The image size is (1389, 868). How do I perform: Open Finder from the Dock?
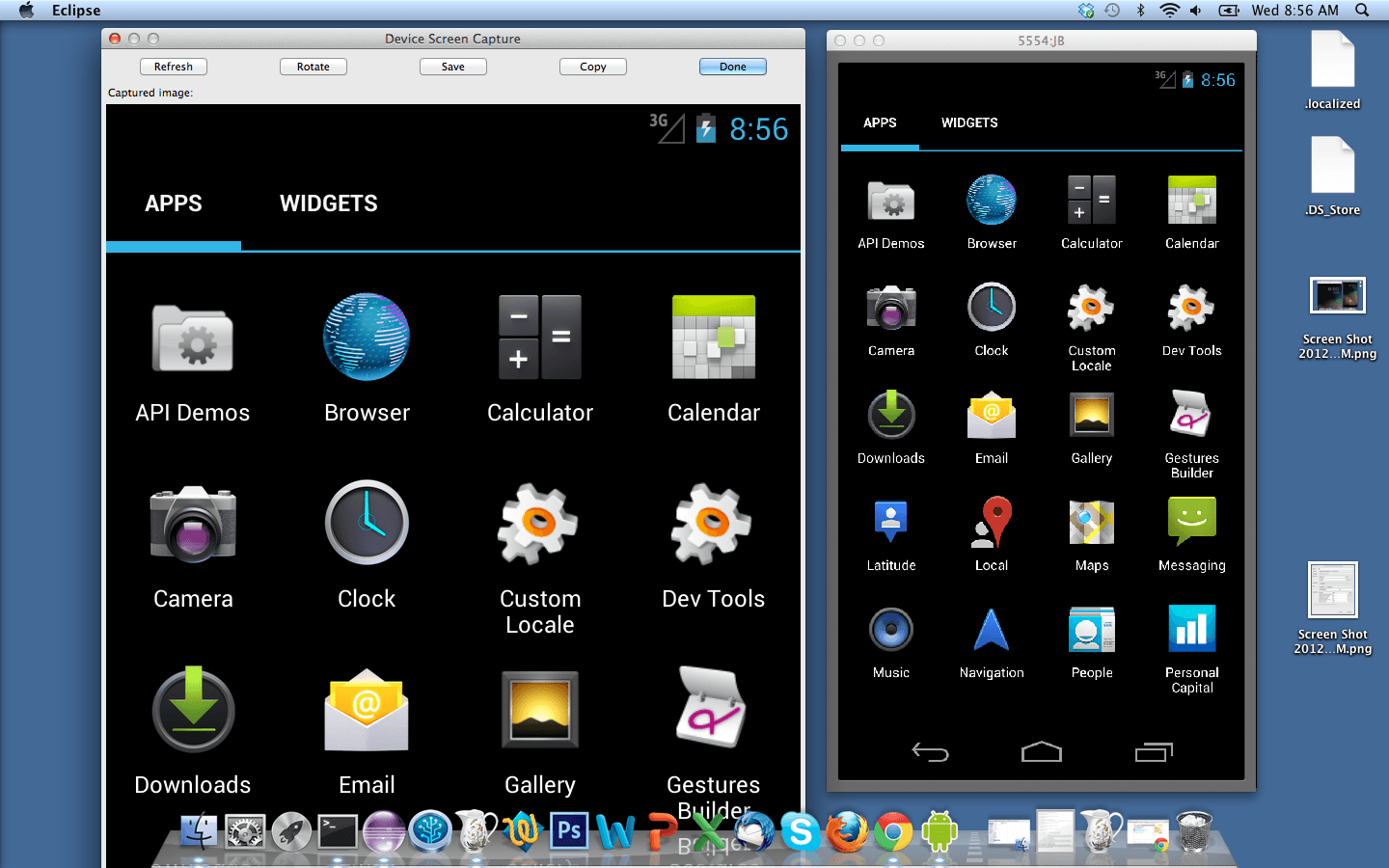pyautogui.click(x=199, y=831)
